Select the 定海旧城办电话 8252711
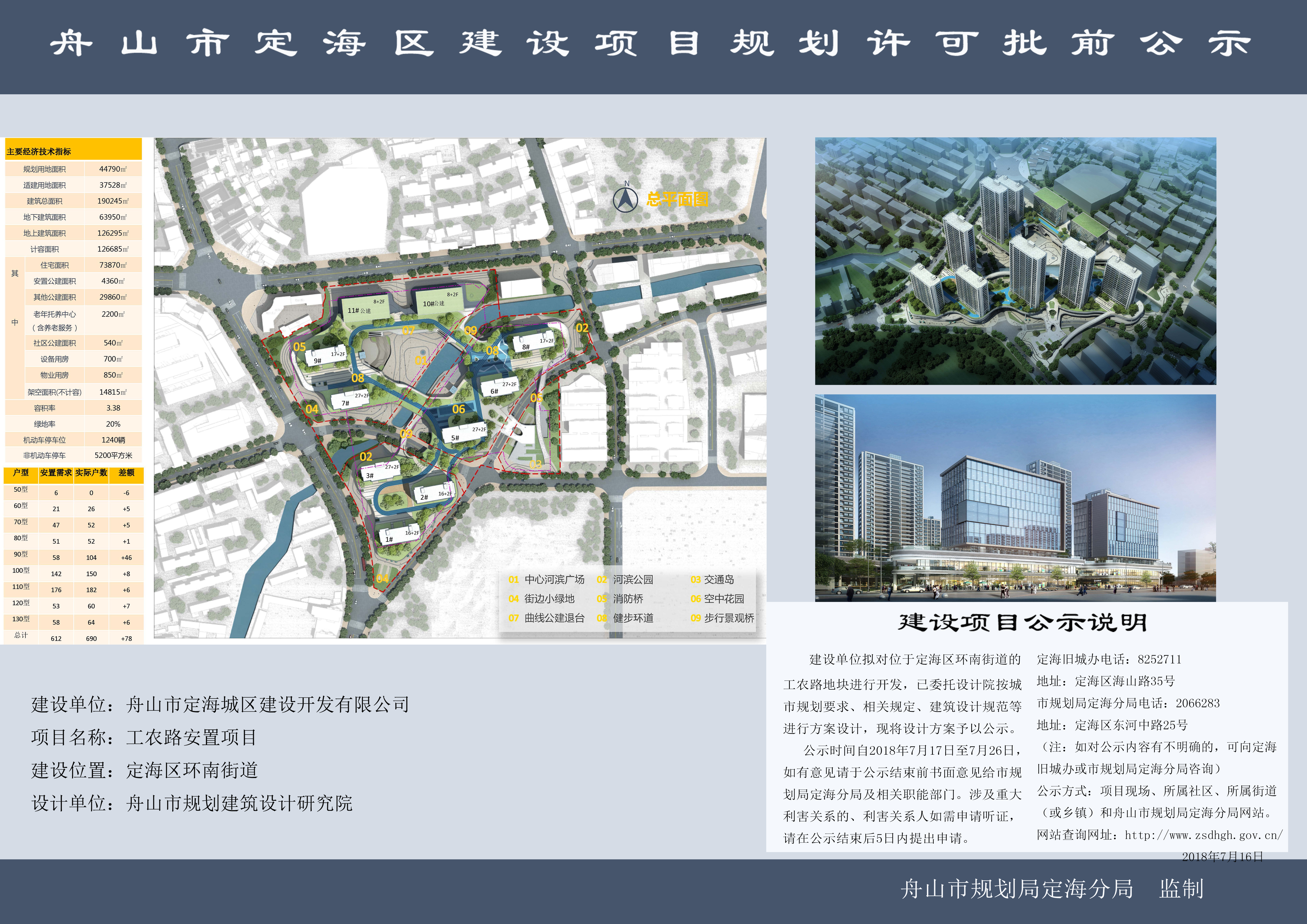The height and width of the screenshot is (924, 1307). [1109, 659]
